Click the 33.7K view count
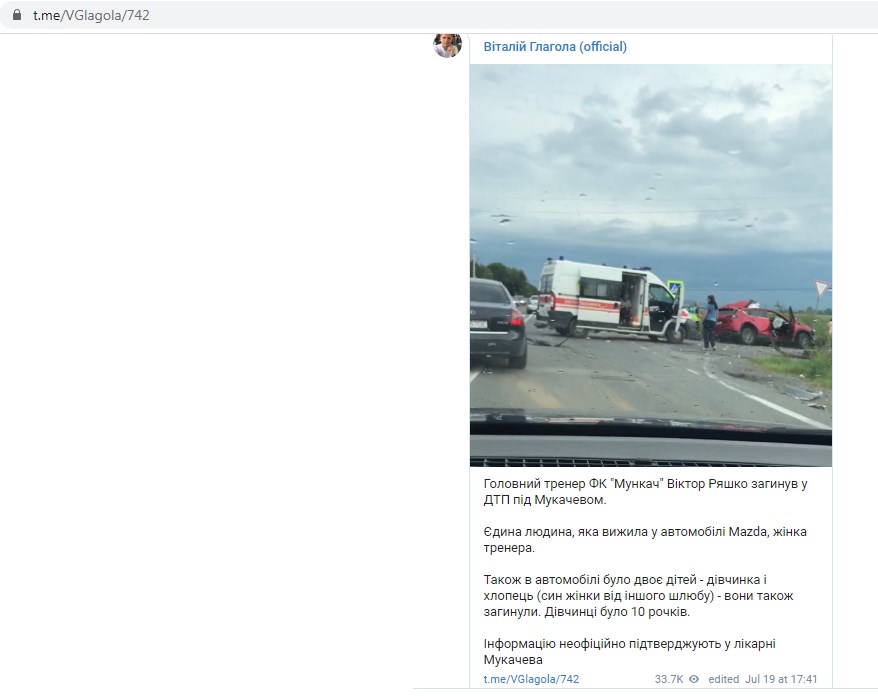 pos(669,679)
